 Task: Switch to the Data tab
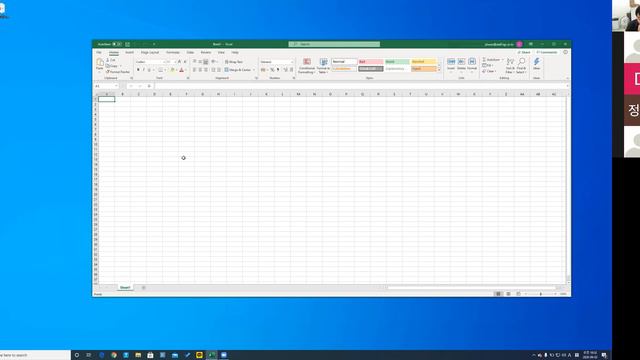coord(190,52)
